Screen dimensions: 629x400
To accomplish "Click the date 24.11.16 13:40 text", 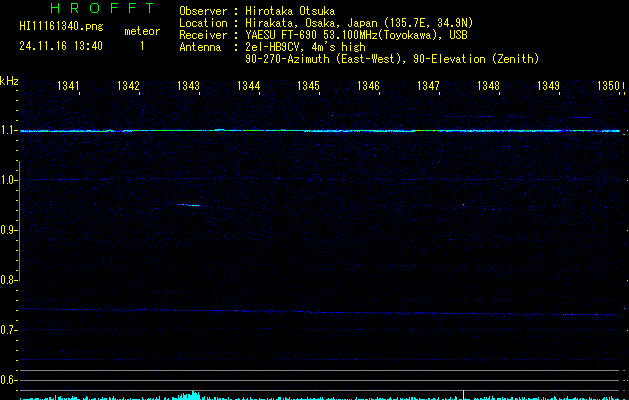I will point(61,46).
